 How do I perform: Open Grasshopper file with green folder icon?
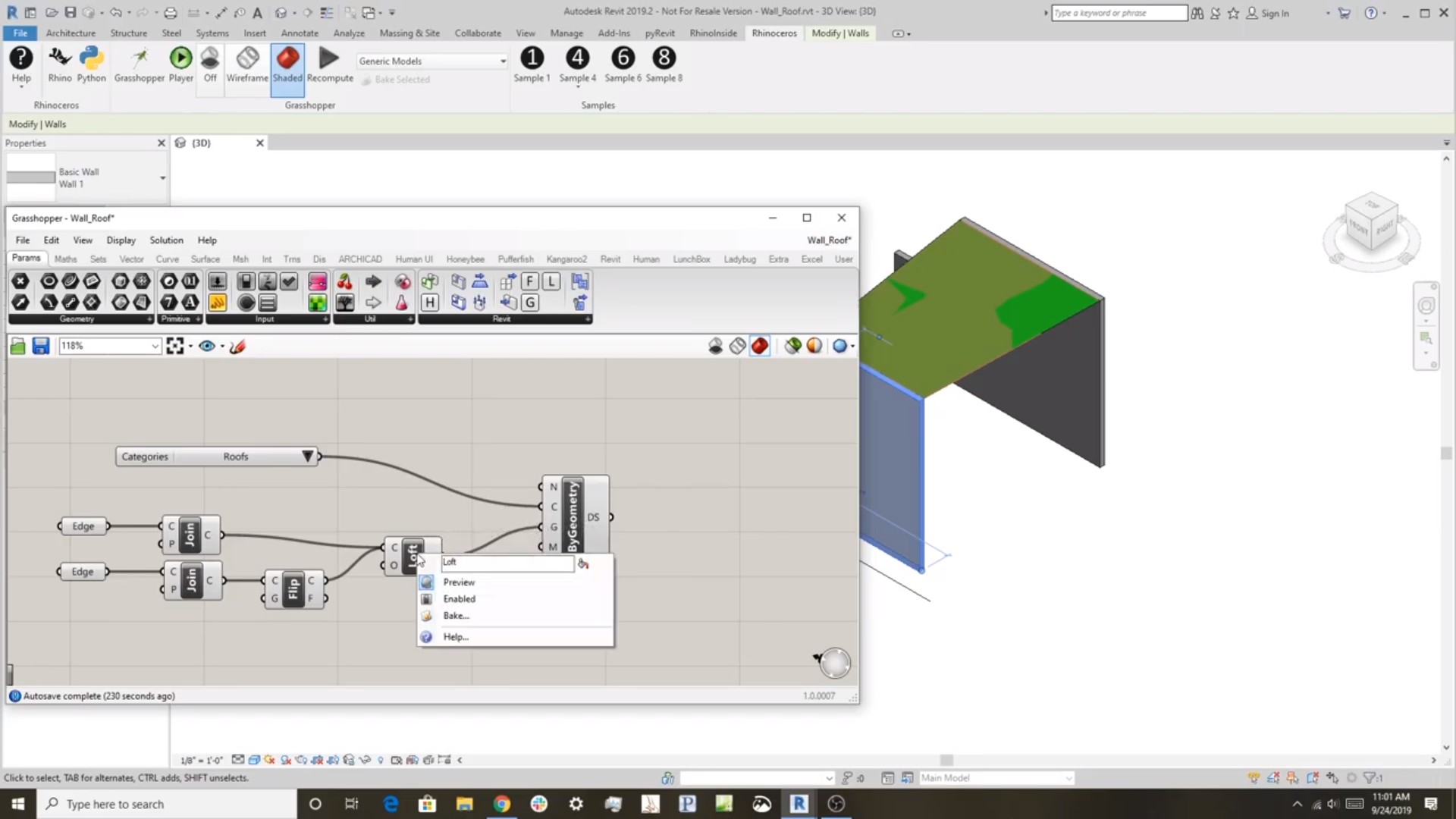click(18, 346)
